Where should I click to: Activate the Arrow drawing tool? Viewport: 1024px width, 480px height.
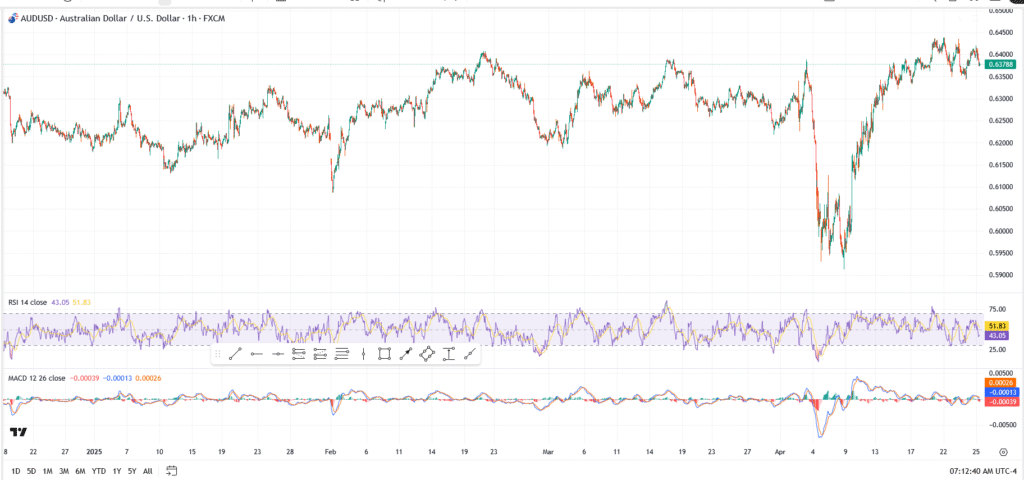pyautogui.click(x=405, y=353)
